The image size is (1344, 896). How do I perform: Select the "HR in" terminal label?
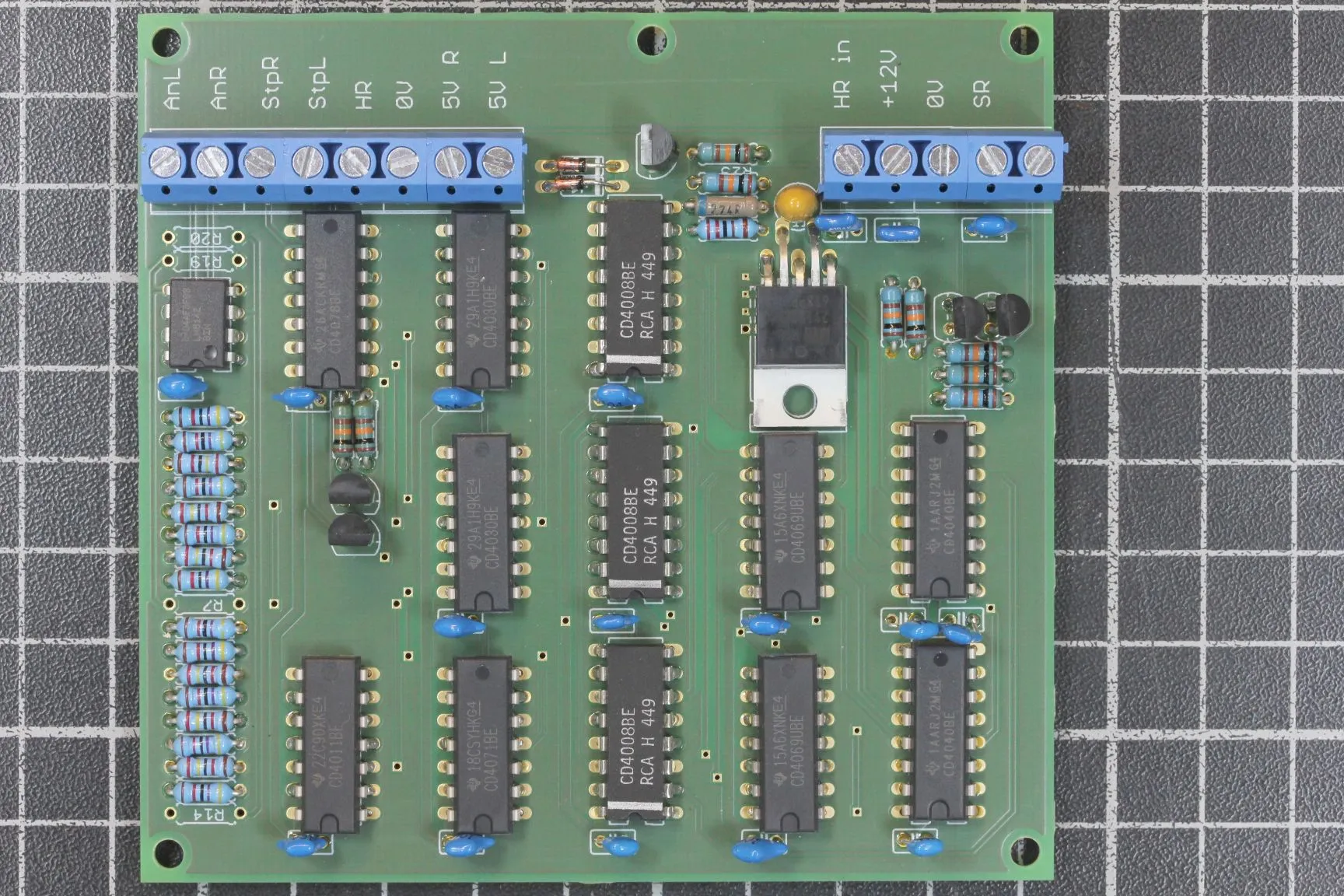click(x=842, y=73)
